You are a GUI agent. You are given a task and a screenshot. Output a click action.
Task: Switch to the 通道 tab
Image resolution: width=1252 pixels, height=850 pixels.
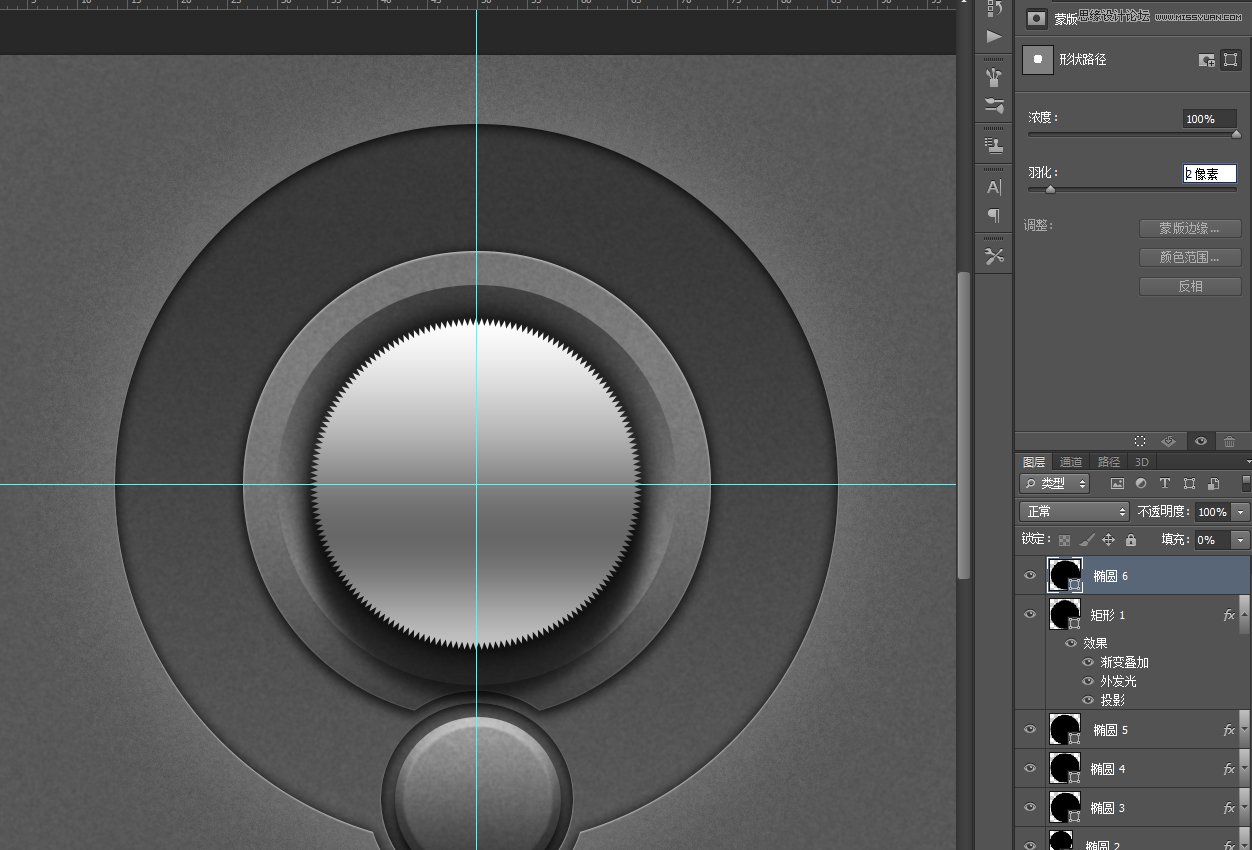(x=1071, y=462)
